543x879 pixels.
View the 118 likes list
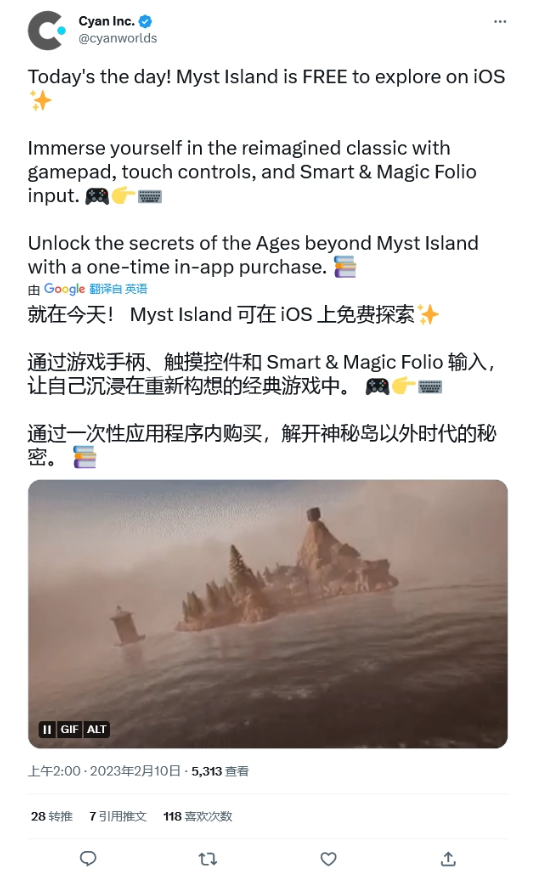[197, 816]
